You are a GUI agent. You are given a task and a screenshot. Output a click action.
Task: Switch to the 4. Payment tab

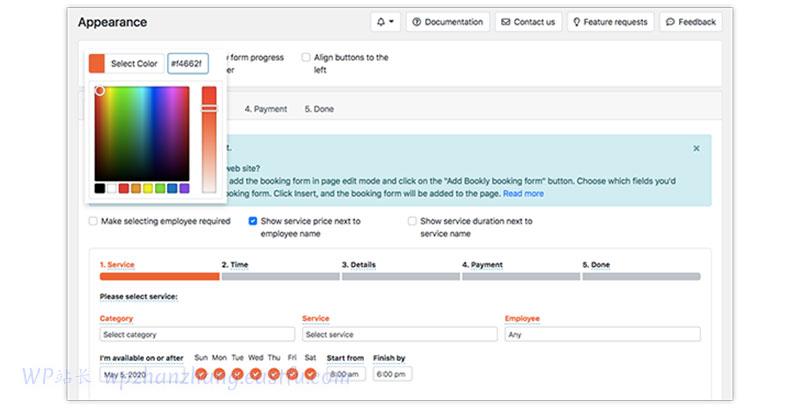(265, 109)
